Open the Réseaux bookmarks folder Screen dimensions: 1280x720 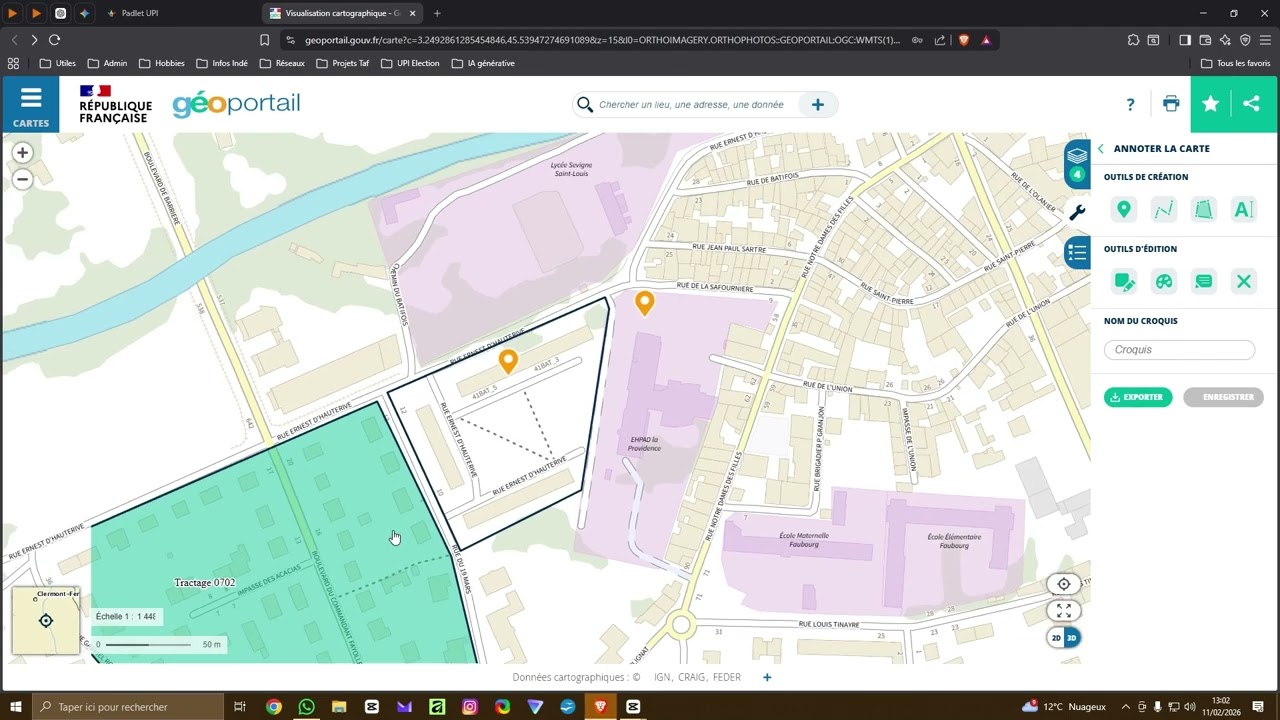coord(282,63)
